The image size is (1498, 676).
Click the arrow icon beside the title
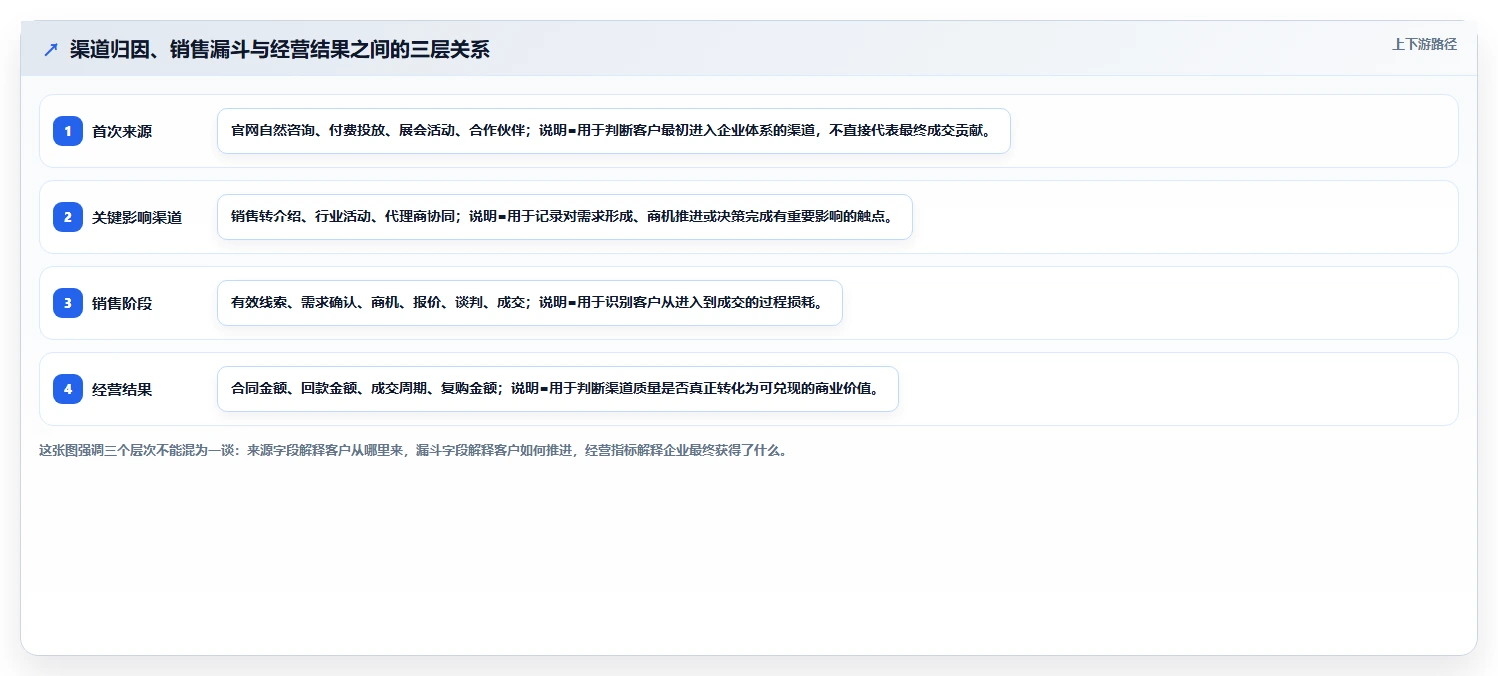(51, 49)
